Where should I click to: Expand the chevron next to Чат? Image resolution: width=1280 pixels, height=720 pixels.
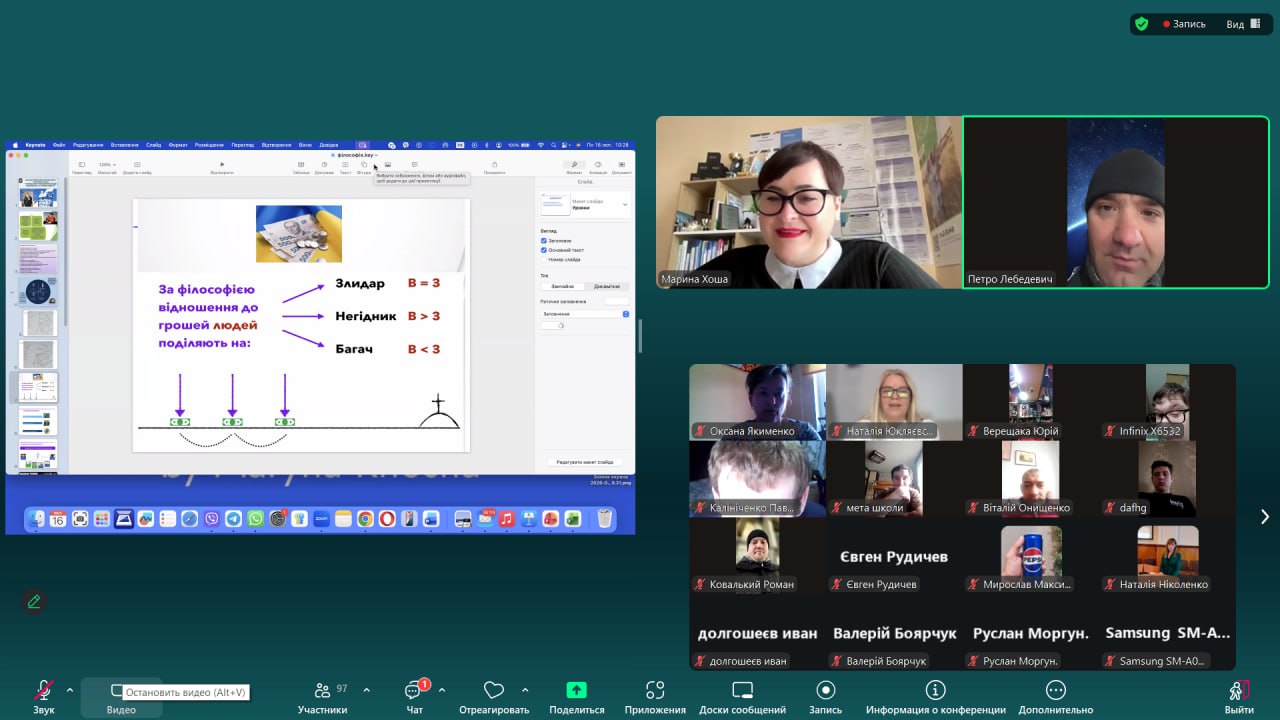[x=442, y=690]
